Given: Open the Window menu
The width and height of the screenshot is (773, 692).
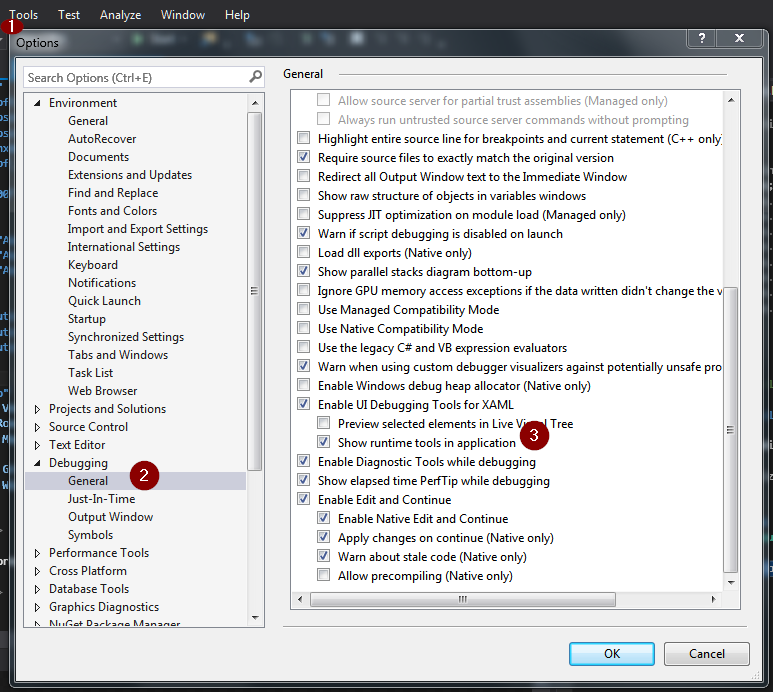Looking at the screenshot, I should pos(182,15).
